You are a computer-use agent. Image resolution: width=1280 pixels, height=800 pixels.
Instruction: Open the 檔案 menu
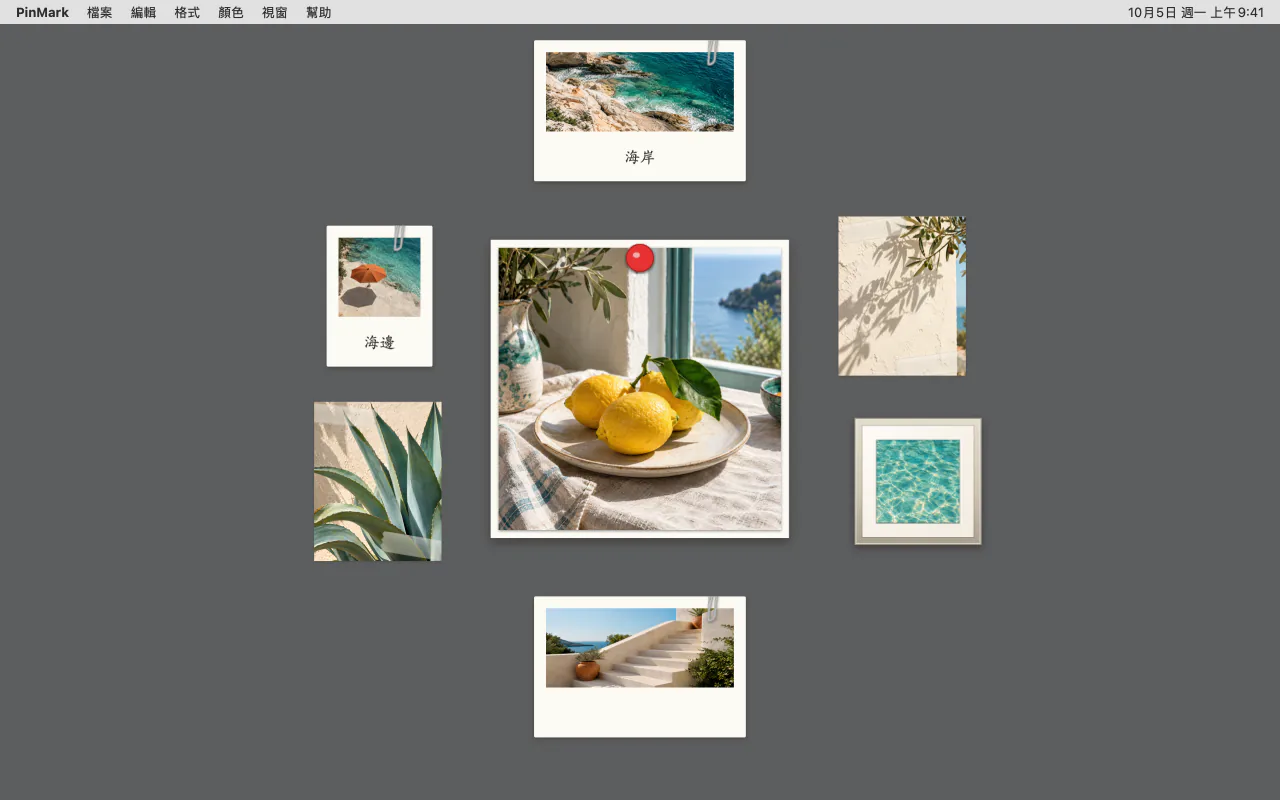pos(100,12)
